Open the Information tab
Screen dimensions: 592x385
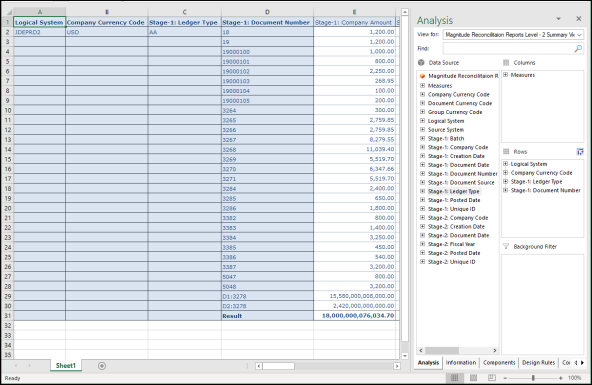461,362
